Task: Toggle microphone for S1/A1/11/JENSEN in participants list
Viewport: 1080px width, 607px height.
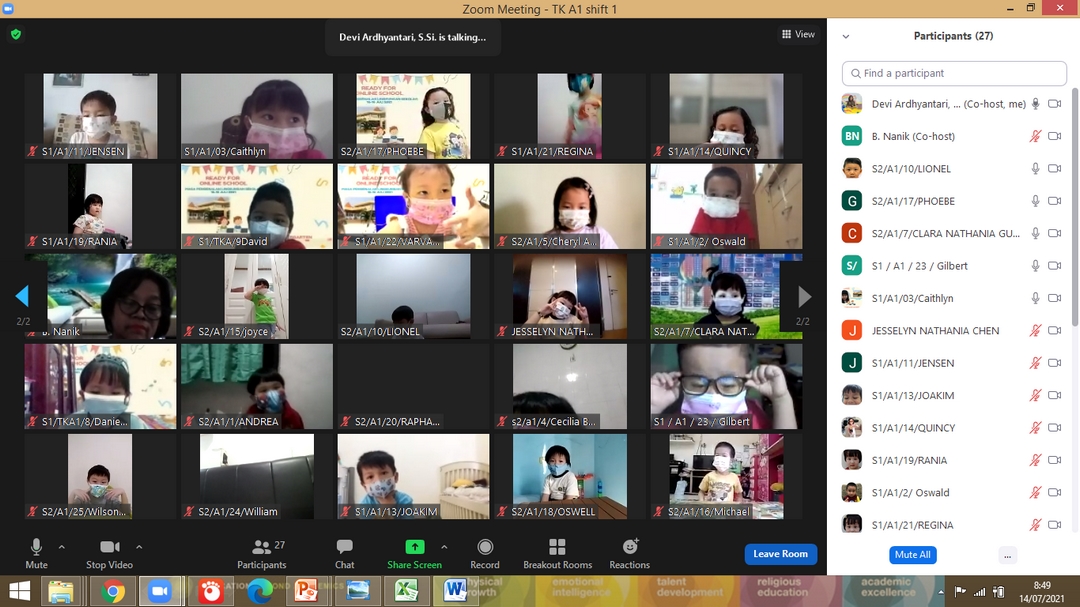Action: click(1036, 363)
